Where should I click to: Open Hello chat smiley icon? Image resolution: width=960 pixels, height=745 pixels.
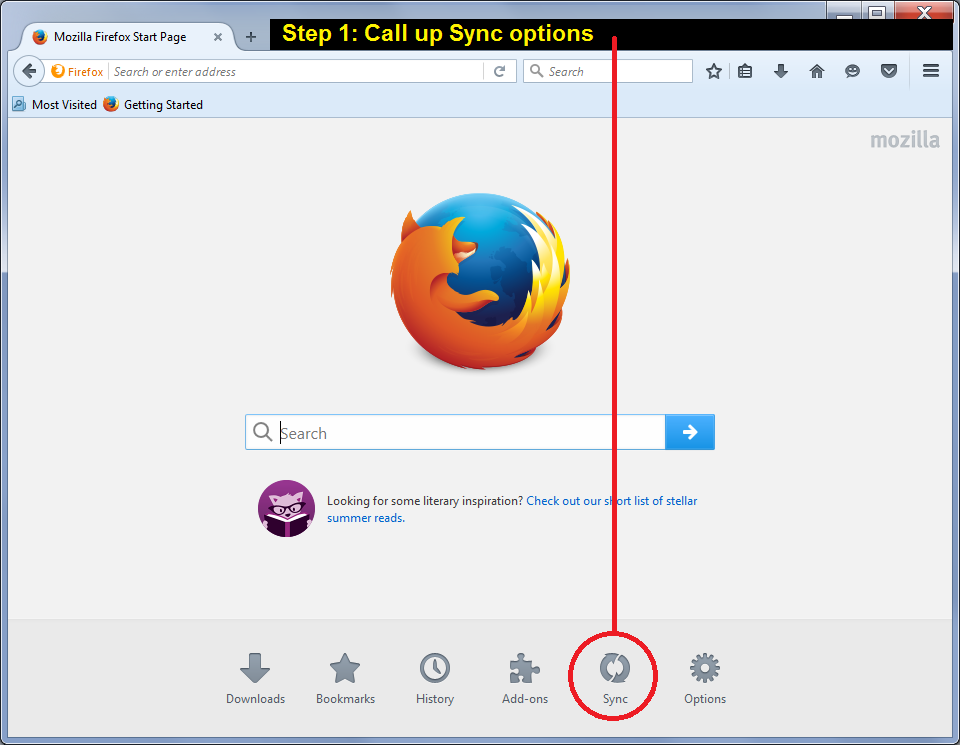point(852,72)
